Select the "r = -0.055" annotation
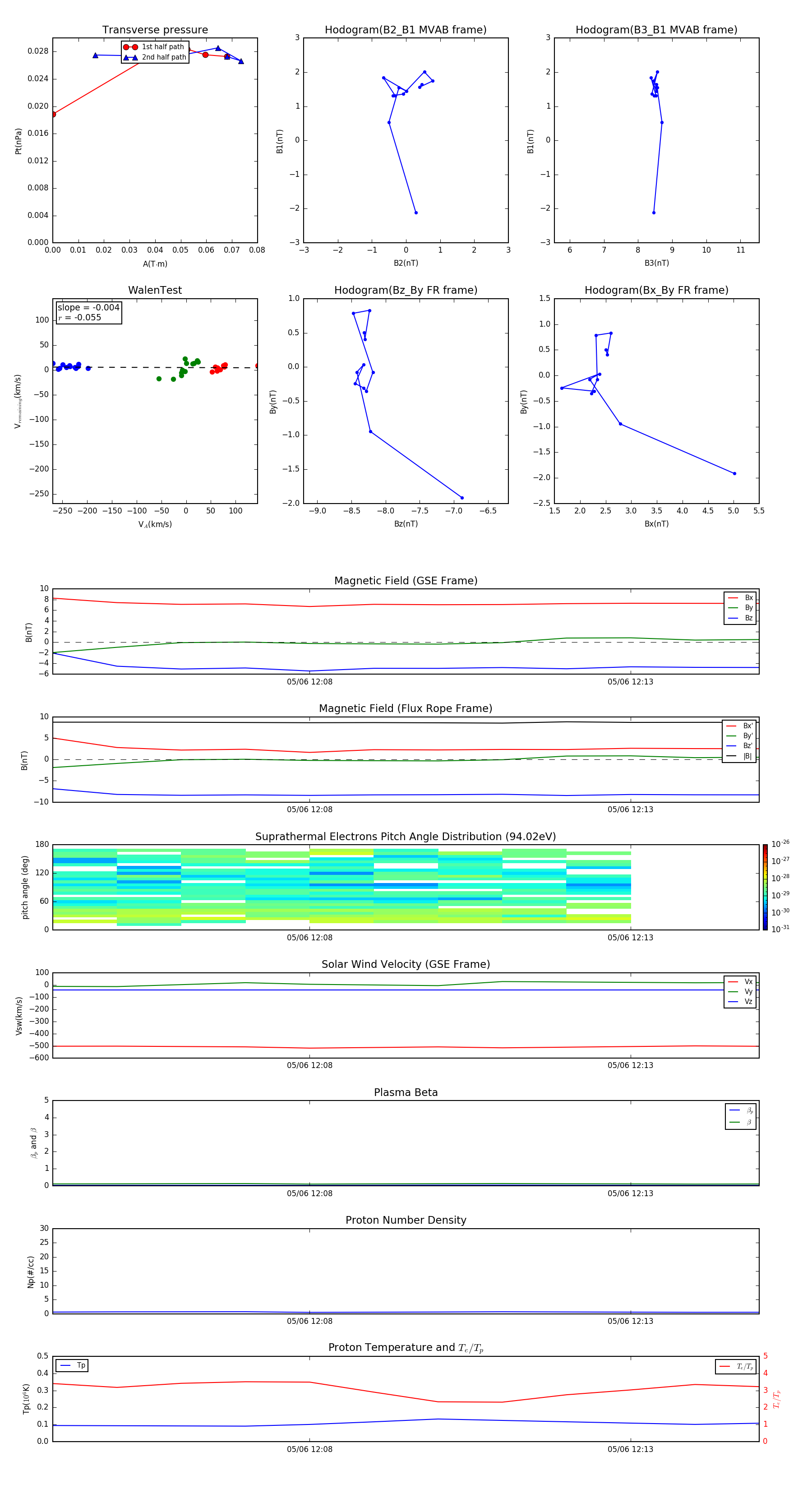 click(x=80, y=317)
